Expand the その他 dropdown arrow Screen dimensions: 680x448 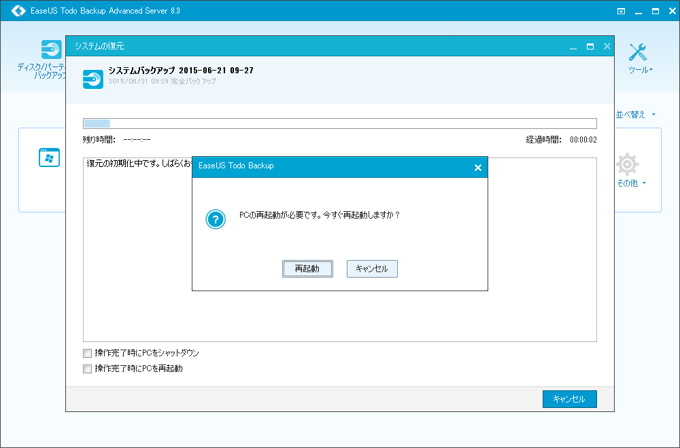(x=644, y=183)
